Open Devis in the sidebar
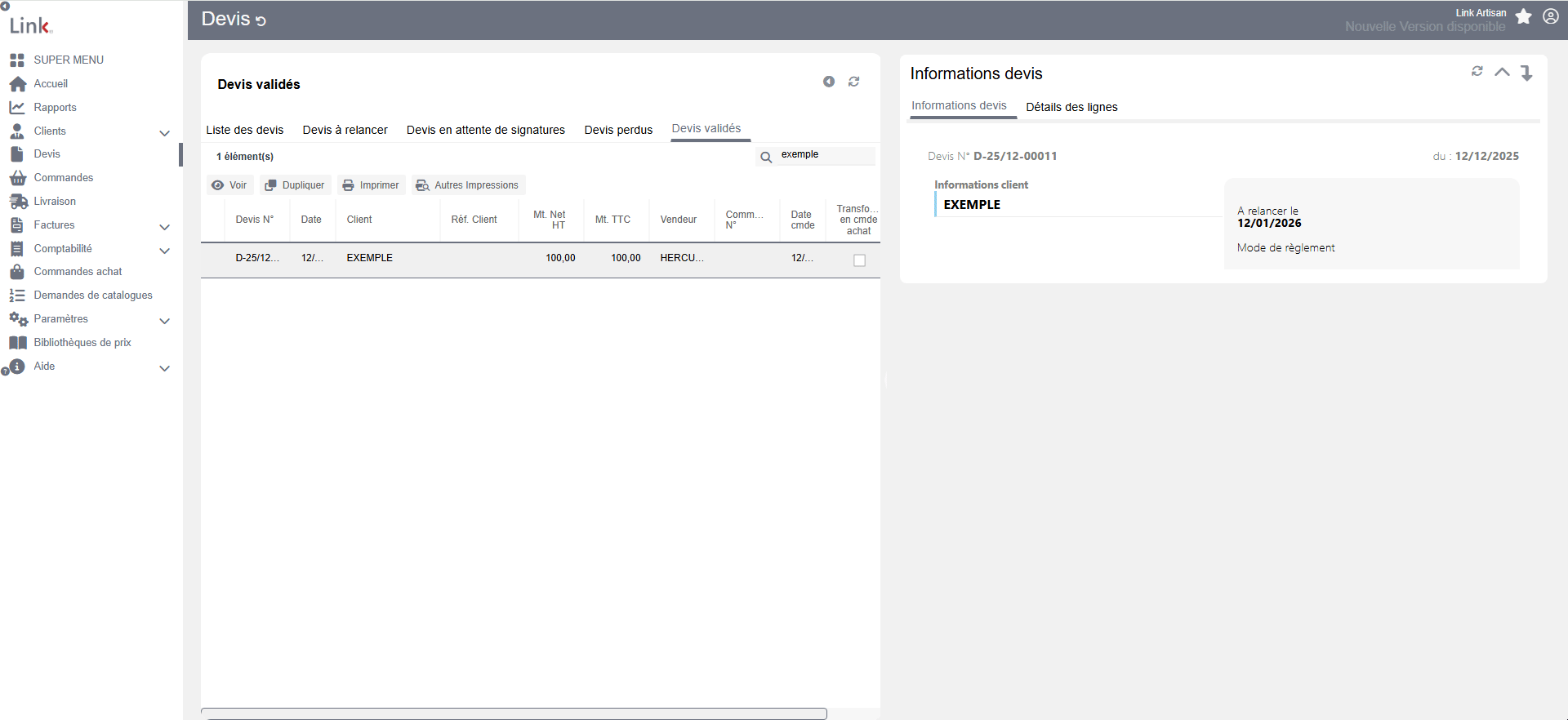 pos(47,154)
